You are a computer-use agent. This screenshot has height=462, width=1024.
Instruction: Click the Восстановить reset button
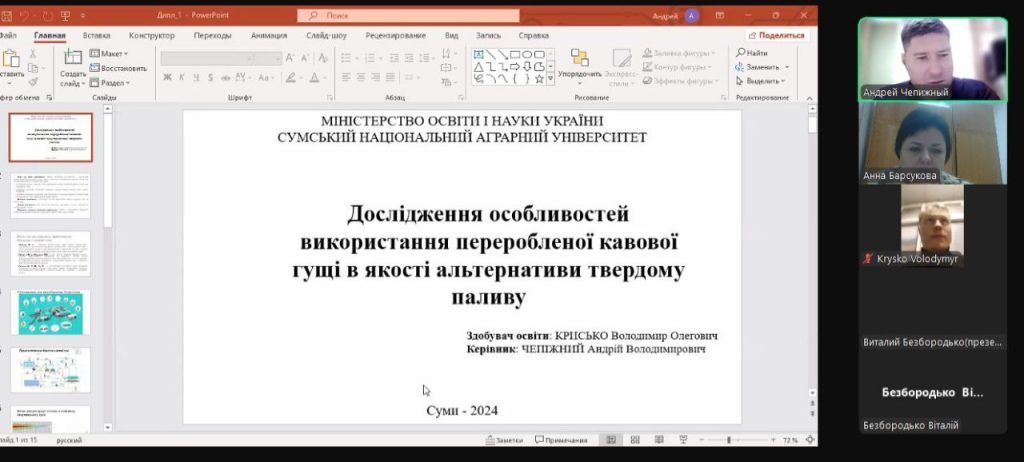(x=118, y=68)
